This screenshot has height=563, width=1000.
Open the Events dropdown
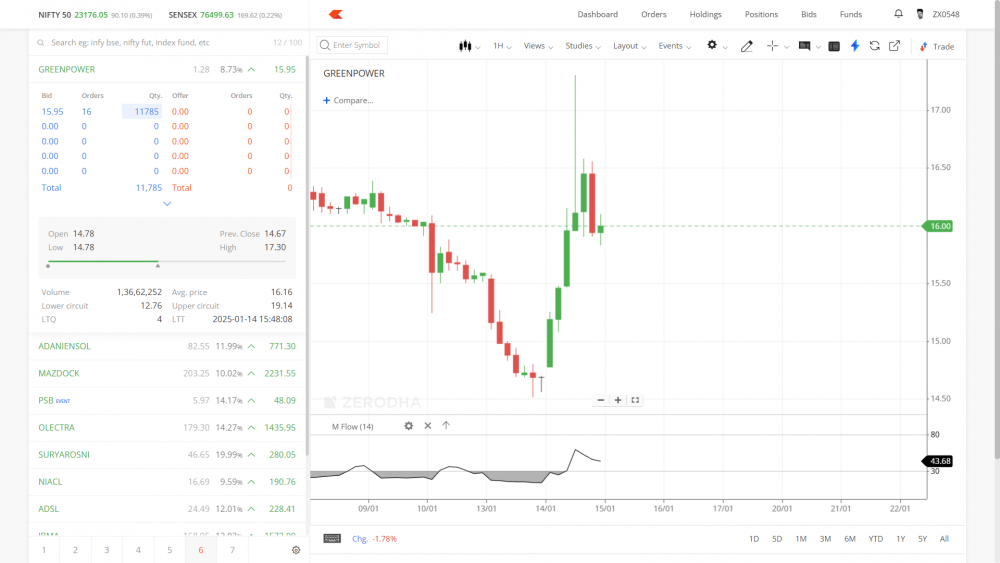(x=675, y=46)
